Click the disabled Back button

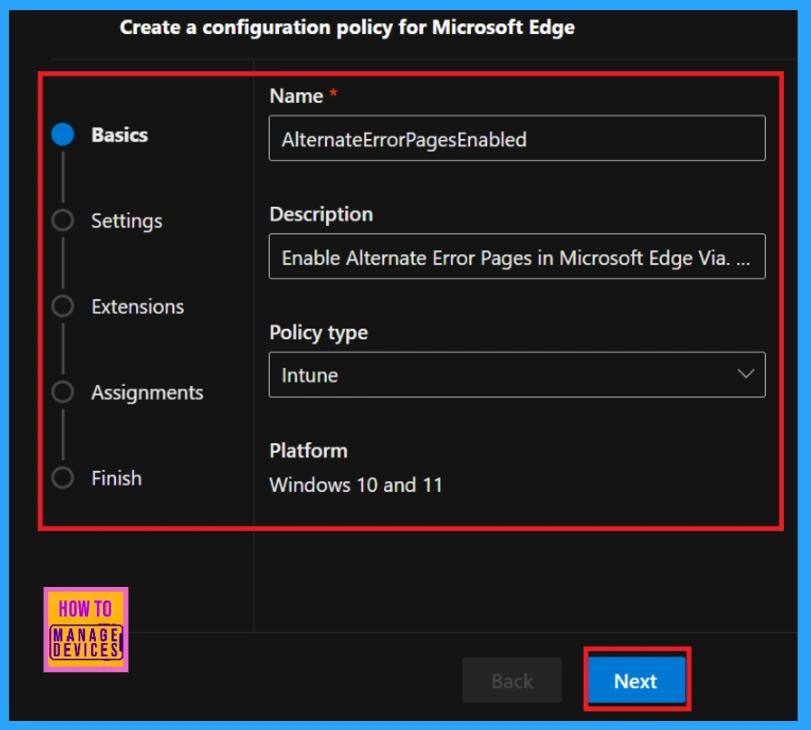click(512, 680)
